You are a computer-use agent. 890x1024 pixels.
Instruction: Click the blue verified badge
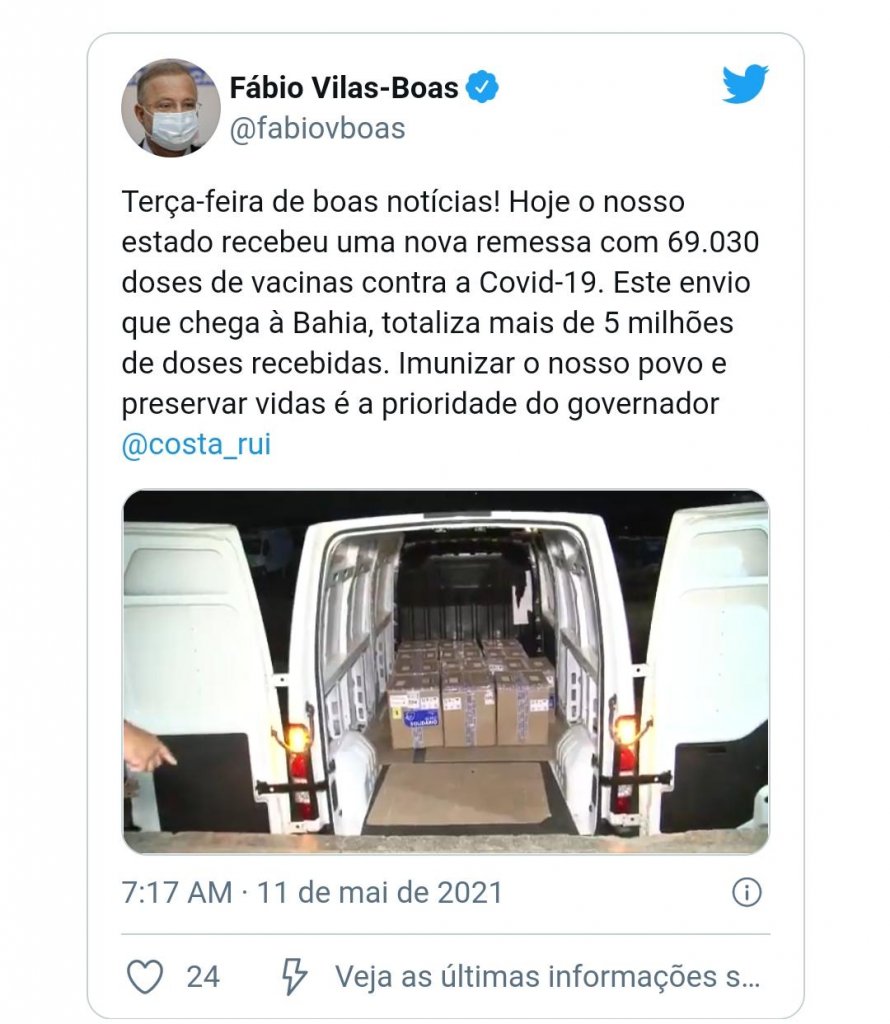click(482, 88)
